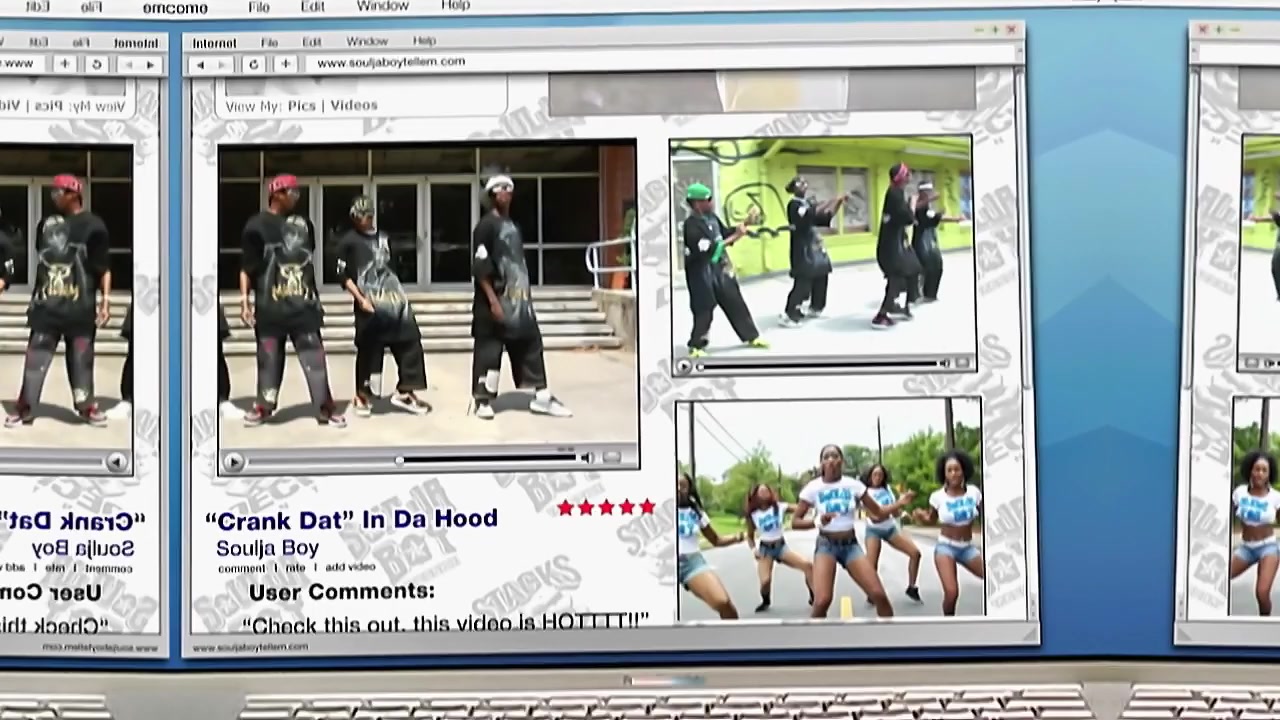
Task: Reload the page in the center browser
Action: pyautogui.click(x=254, y=64)
